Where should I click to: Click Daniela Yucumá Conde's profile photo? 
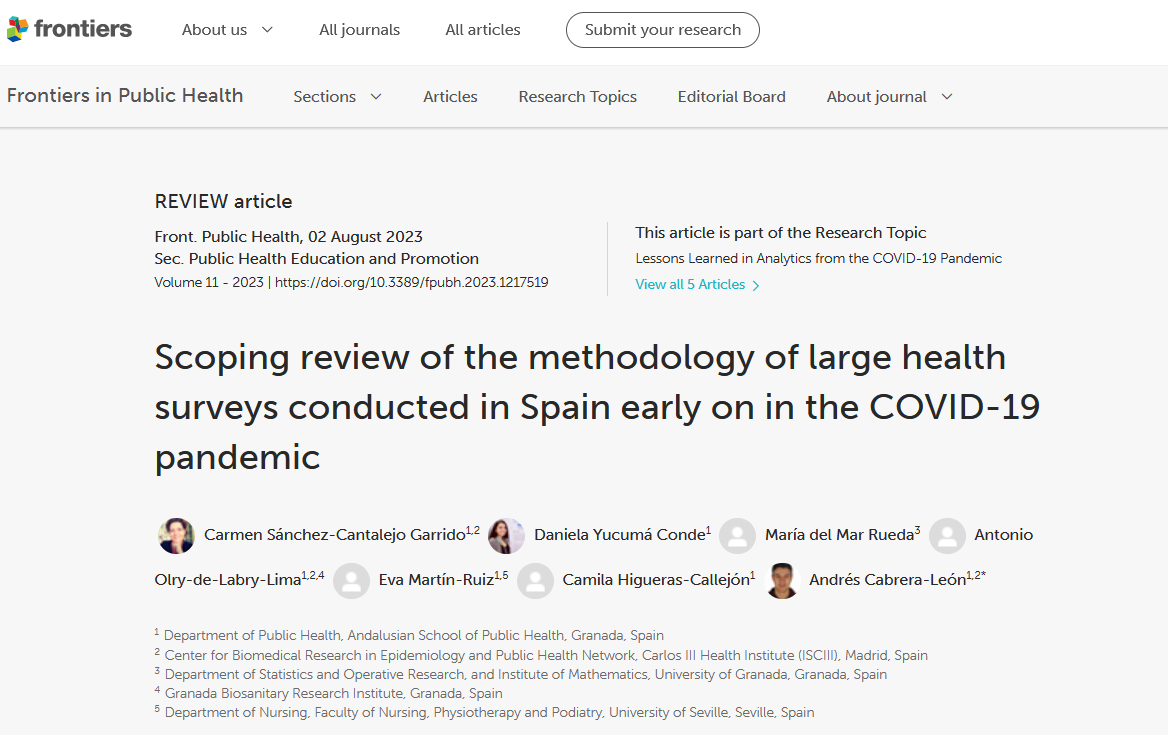[x=507, y=536]
